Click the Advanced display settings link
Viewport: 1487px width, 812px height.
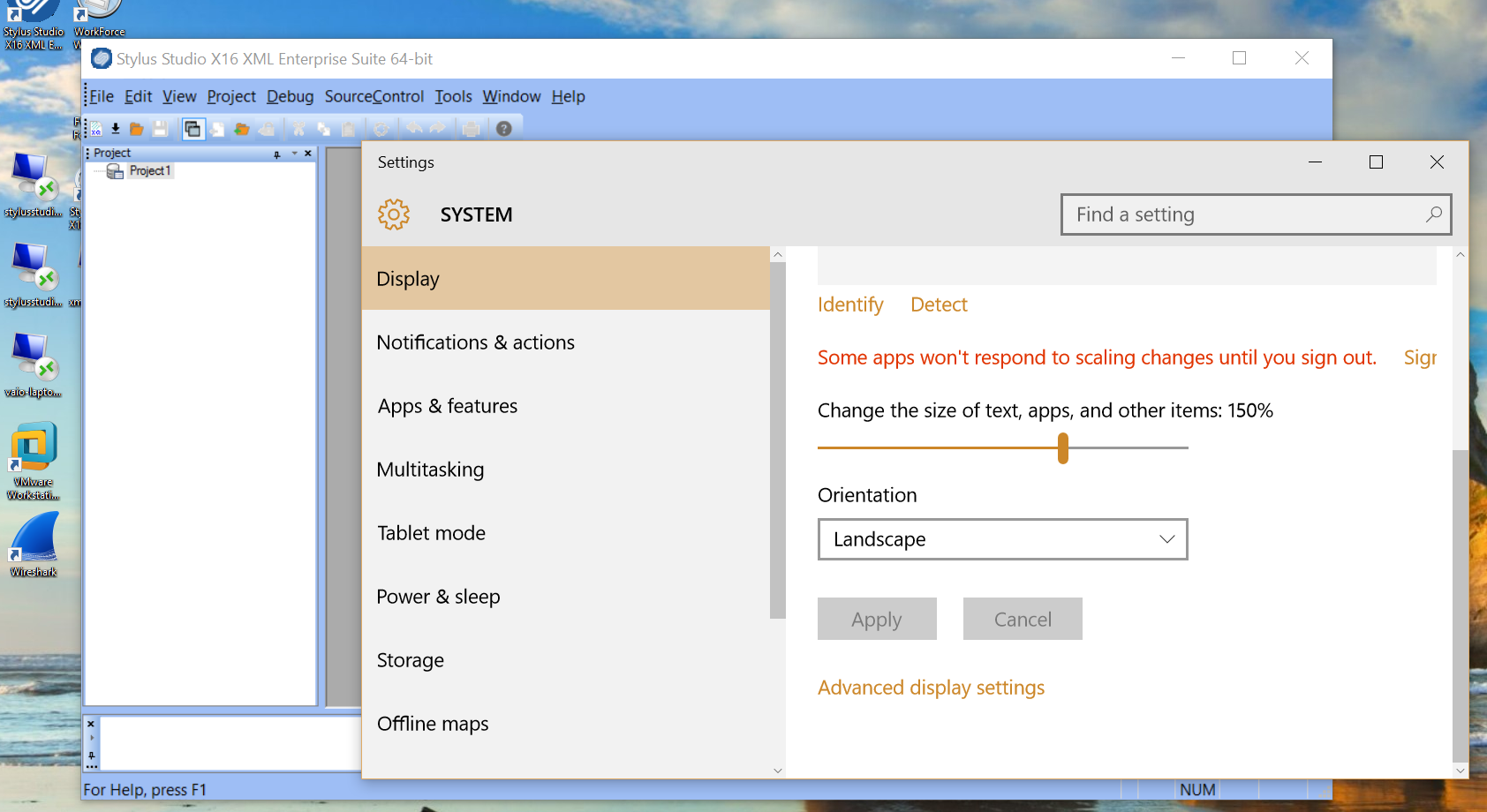tap(931, 688)
